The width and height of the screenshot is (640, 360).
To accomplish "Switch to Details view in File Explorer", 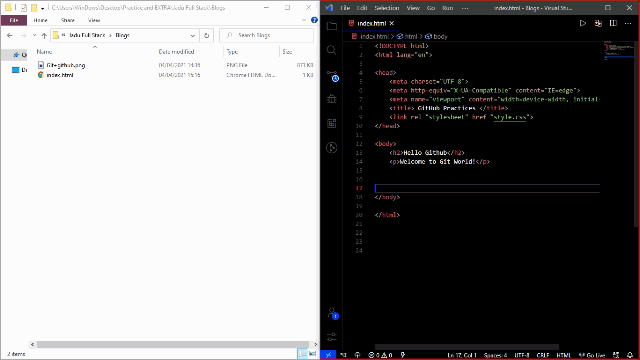I will click(302, 354).
